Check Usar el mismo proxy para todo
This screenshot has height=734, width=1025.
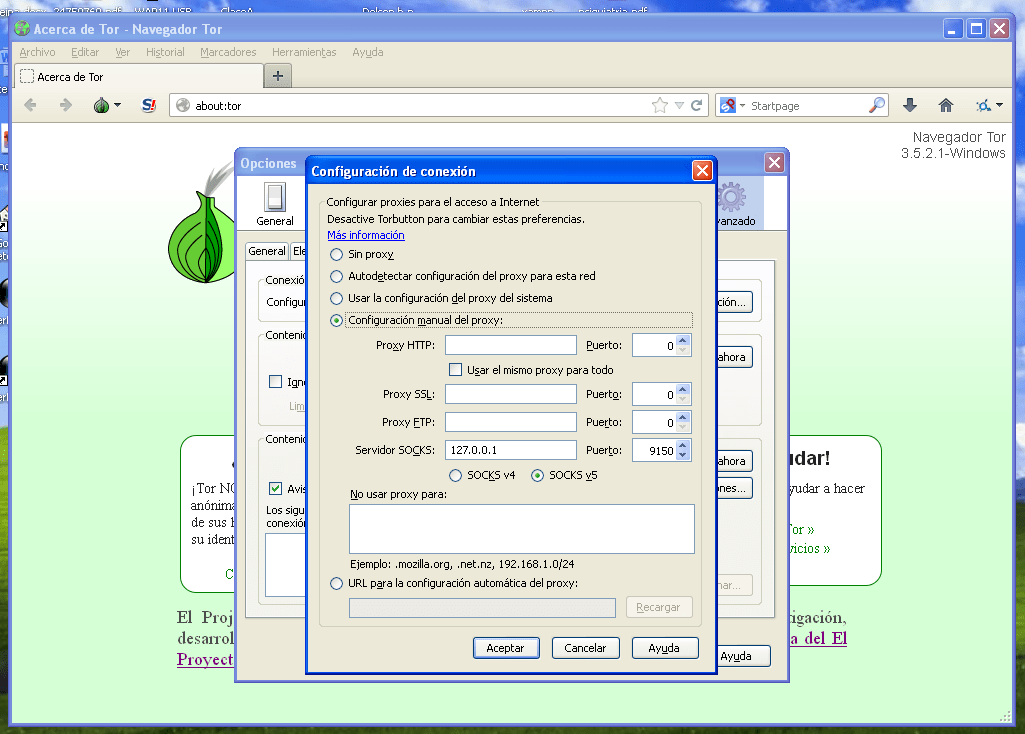[x=456, y=370]
